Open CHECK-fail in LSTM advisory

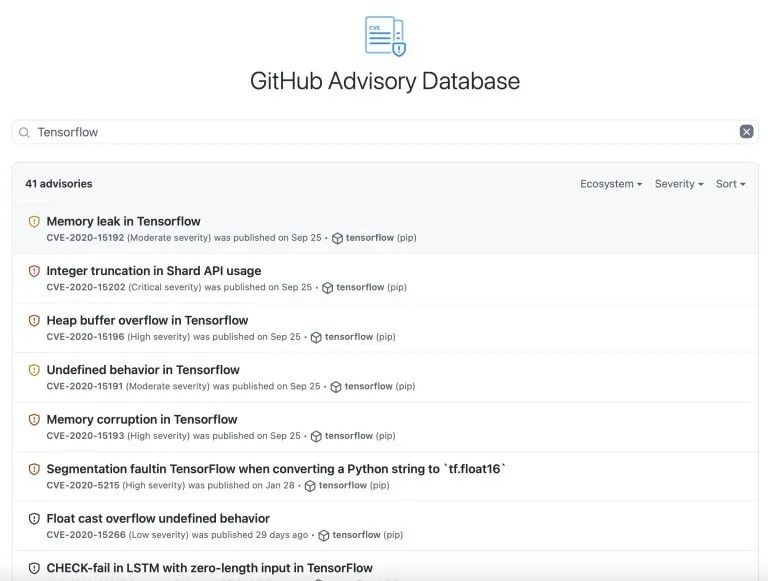209,568
